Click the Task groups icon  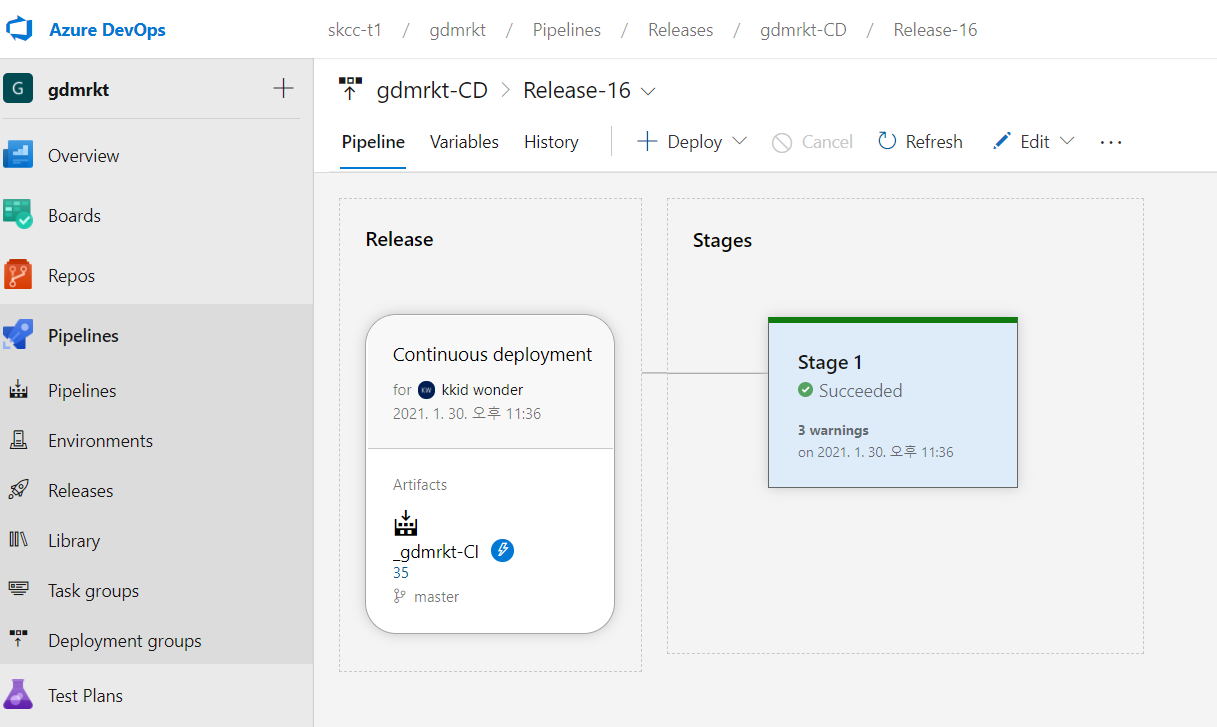coord(18,590)
